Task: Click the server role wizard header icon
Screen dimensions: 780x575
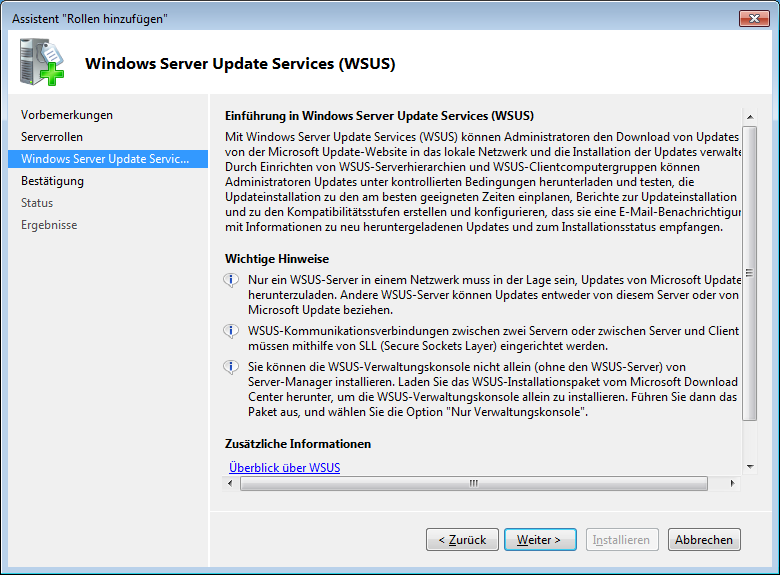Action: (42, 62)
